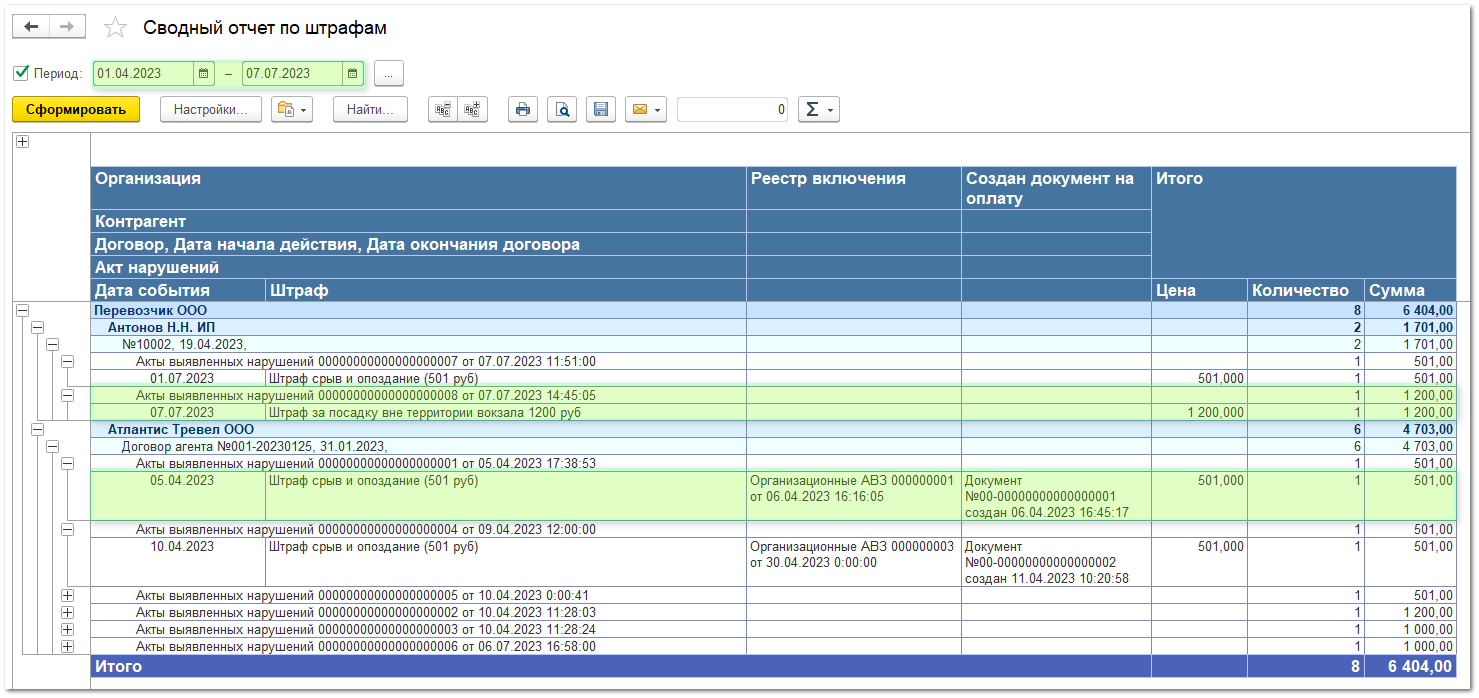Open calendar for start date 01.04.2023
The width and height of the screenshot is (1479, 698).
pos(203,73)
